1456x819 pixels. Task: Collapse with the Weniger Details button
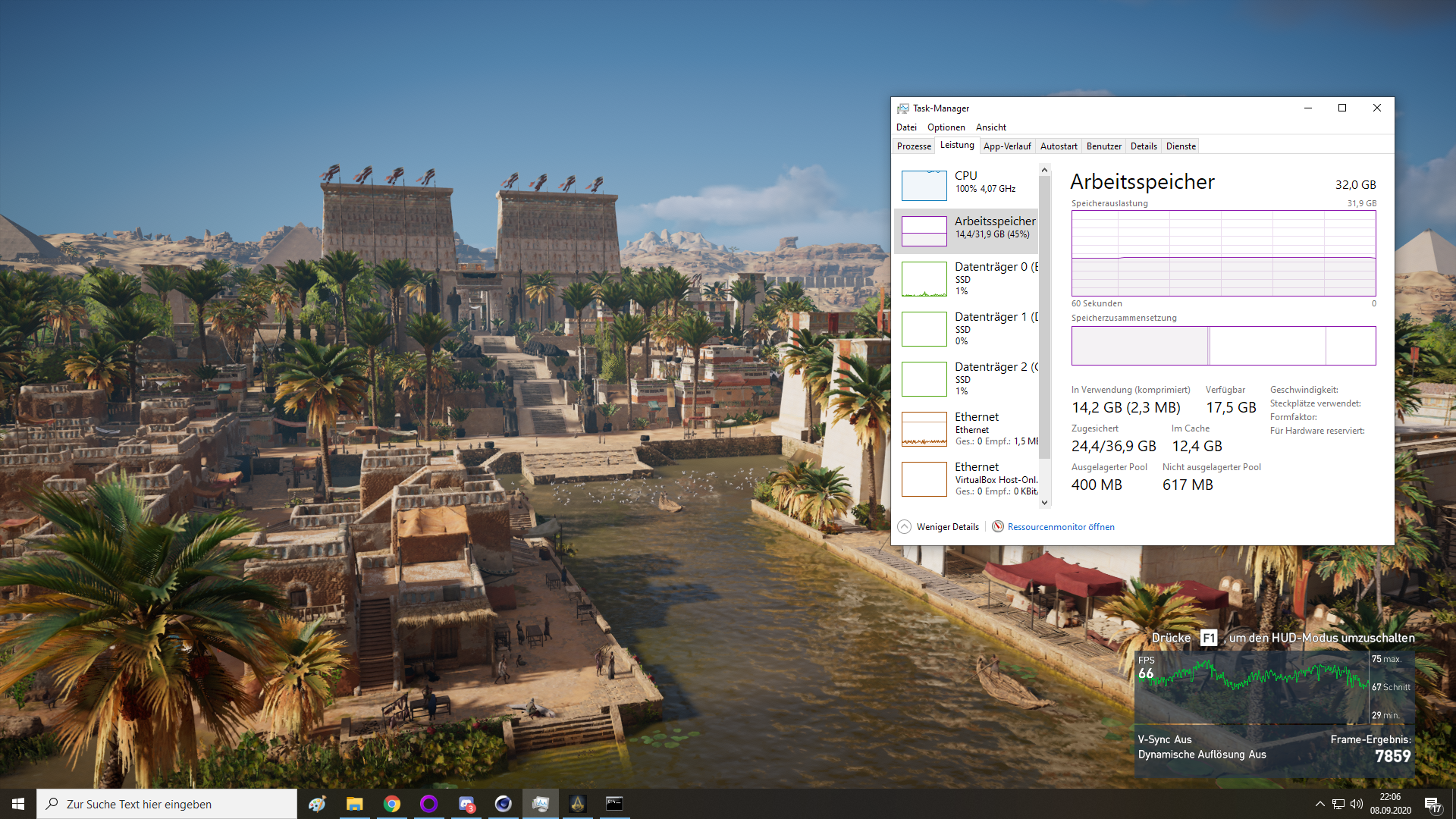pos(939,527)
